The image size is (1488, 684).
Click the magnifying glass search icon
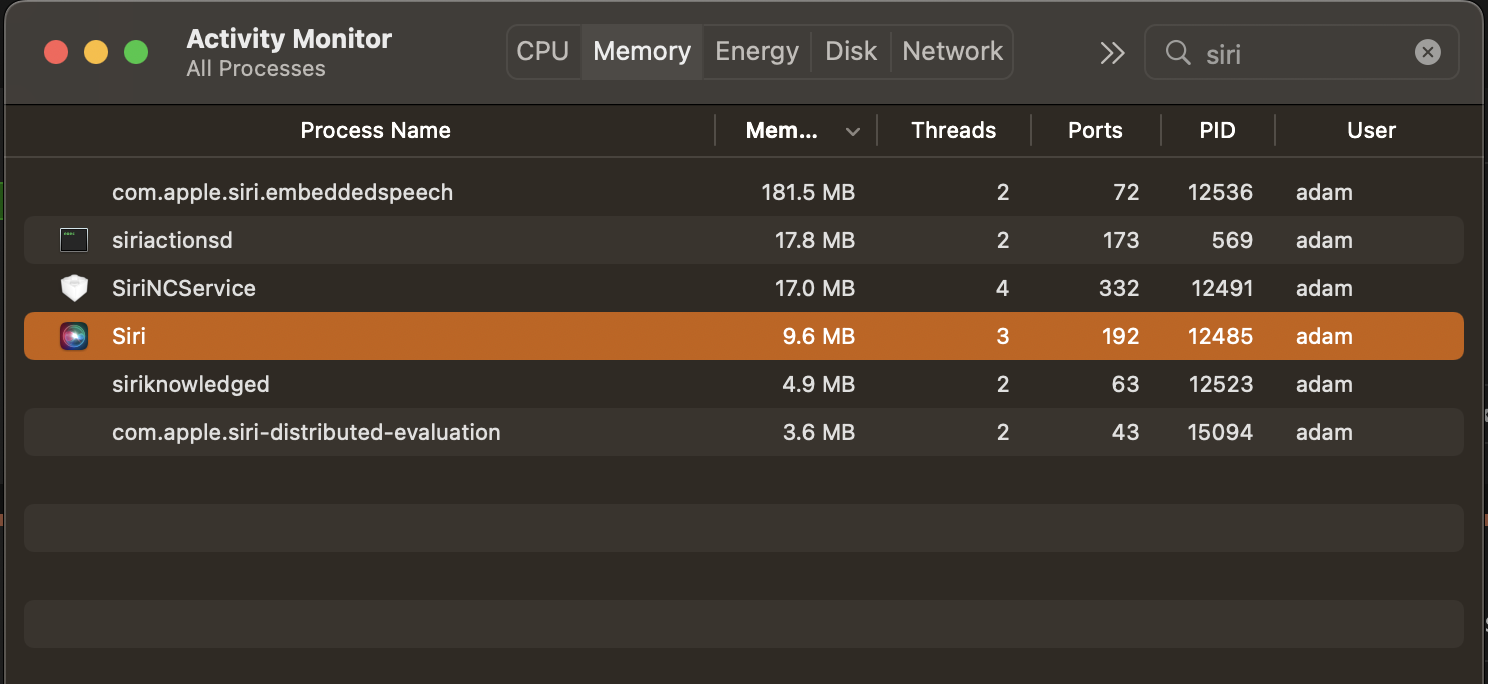[1178, 52]
